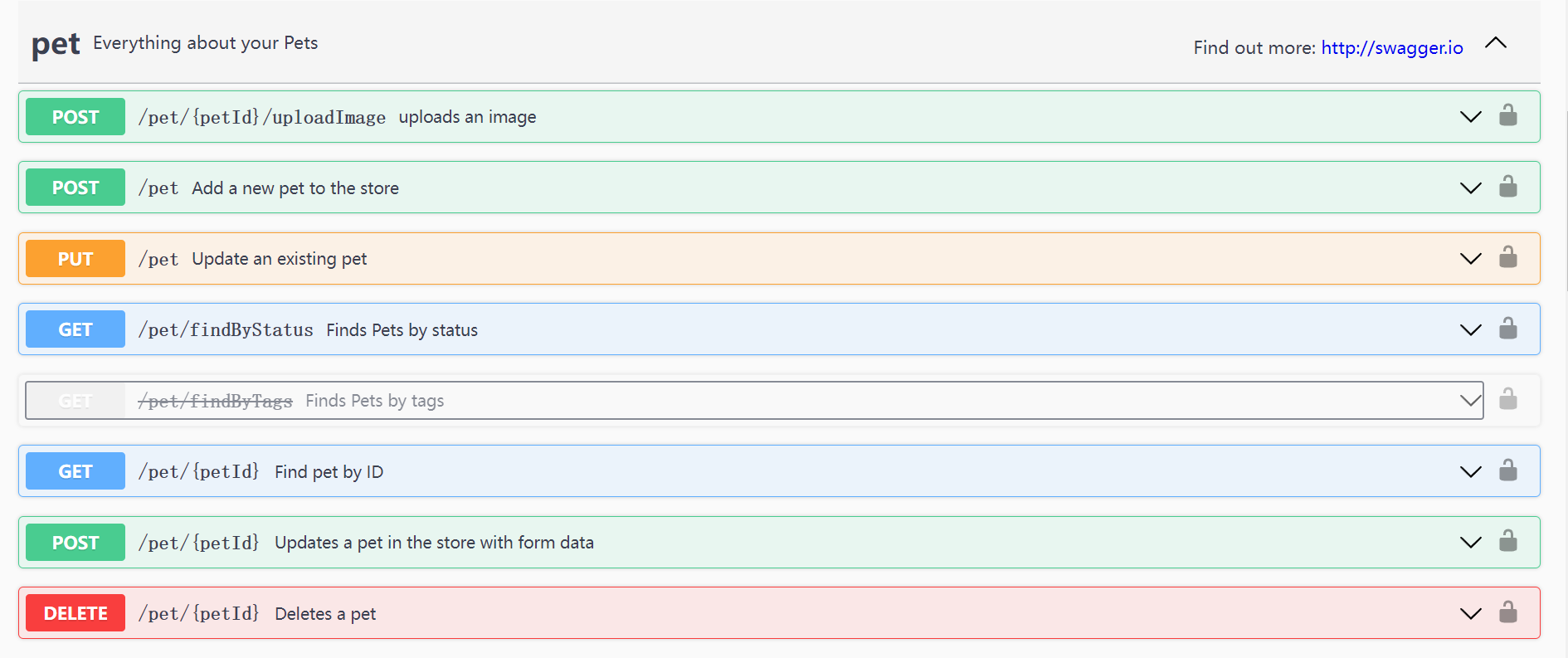Click lock icon on PUT /pet row
Image resolution: width=1568 pixels, height=658 pixels.
[x=1507, y=258]
